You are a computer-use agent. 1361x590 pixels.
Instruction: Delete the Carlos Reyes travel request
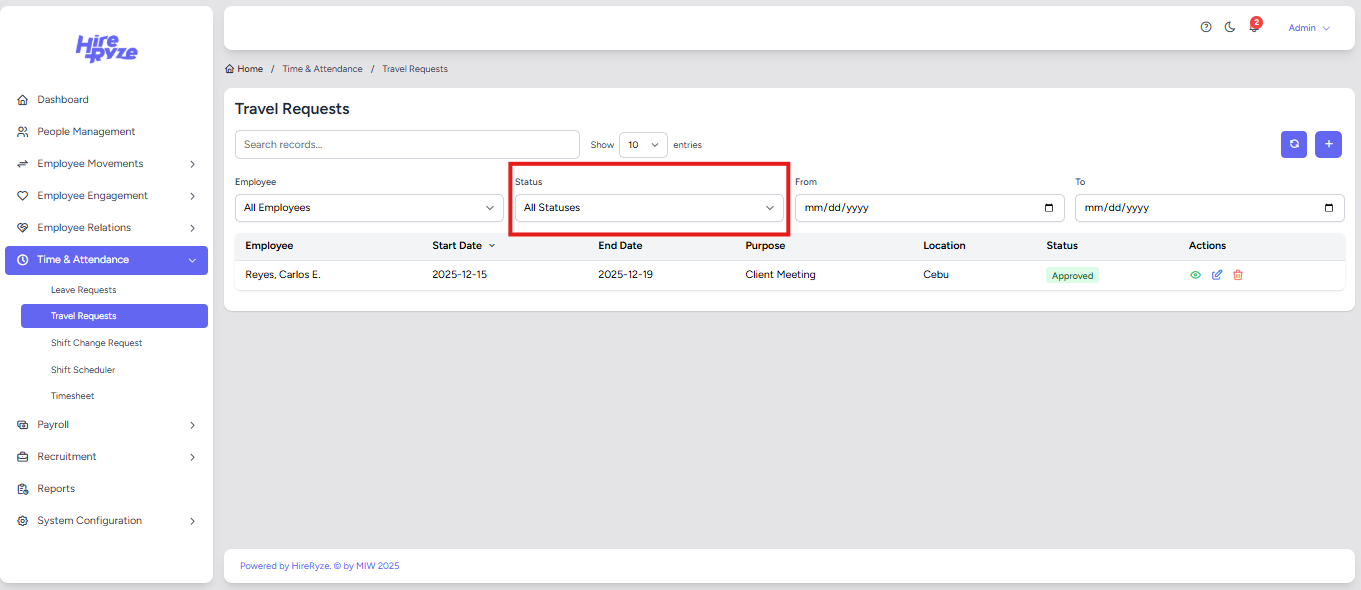click(x=1238, y=275)
